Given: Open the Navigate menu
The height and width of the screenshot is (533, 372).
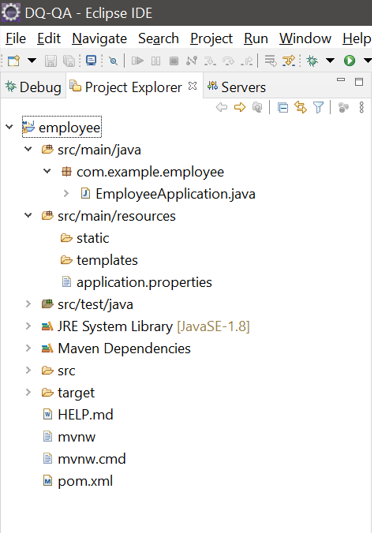Looking at the screenshot, I should tap(99, 38).
